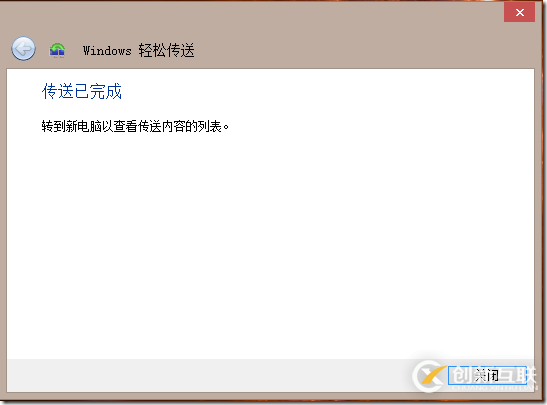Click 轻松传送 text in the title
The width and height of the screenshot is (547, 405).
[166, 51]
